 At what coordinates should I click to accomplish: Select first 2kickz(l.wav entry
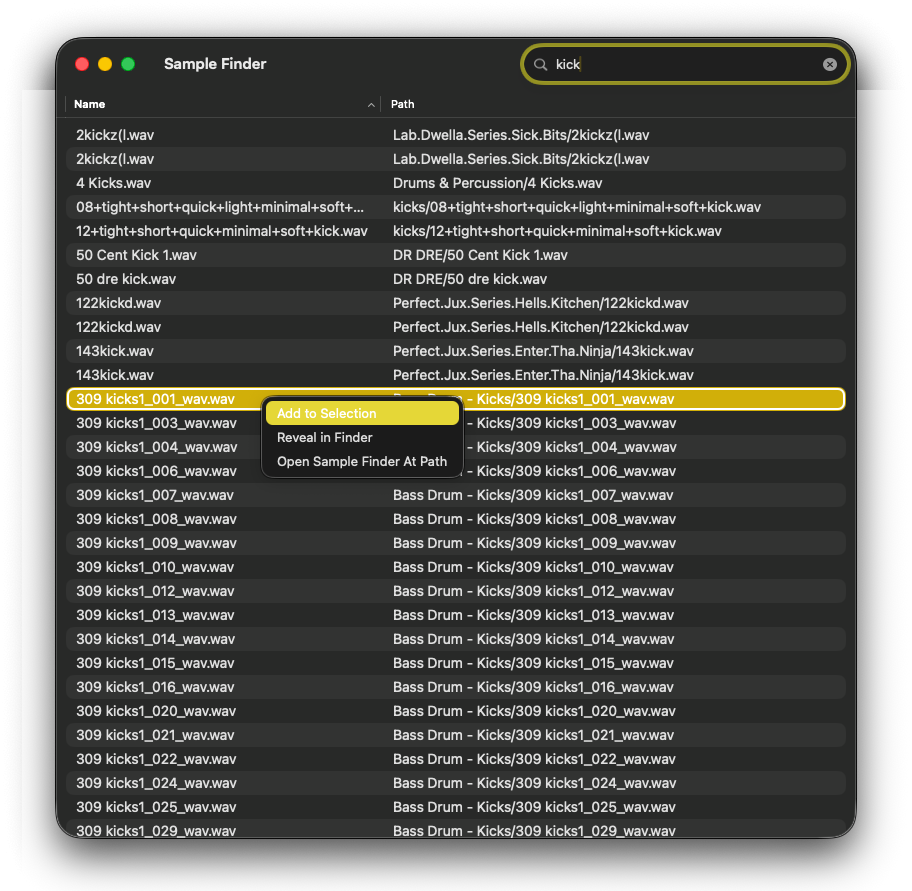tap(115, 135)
